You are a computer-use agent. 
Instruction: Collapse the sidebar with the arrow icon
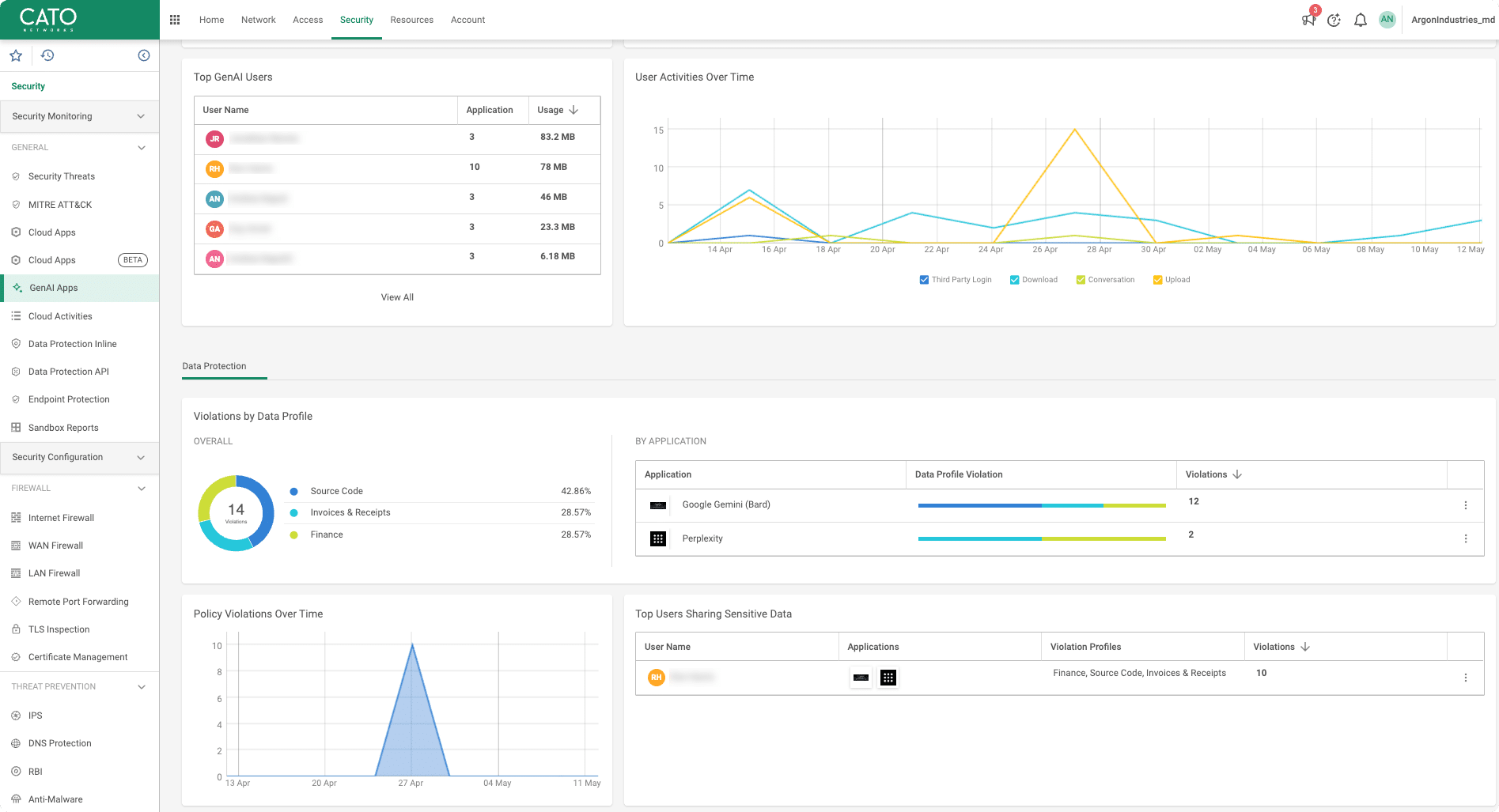(x=144, y=55)
